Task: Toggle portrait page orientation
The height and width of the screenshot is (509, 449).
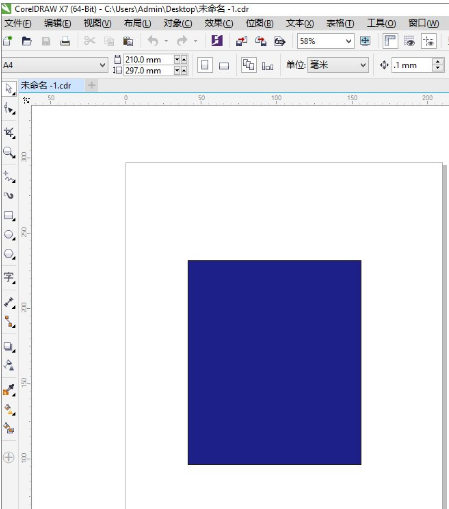Action: (x=205, y=65)
